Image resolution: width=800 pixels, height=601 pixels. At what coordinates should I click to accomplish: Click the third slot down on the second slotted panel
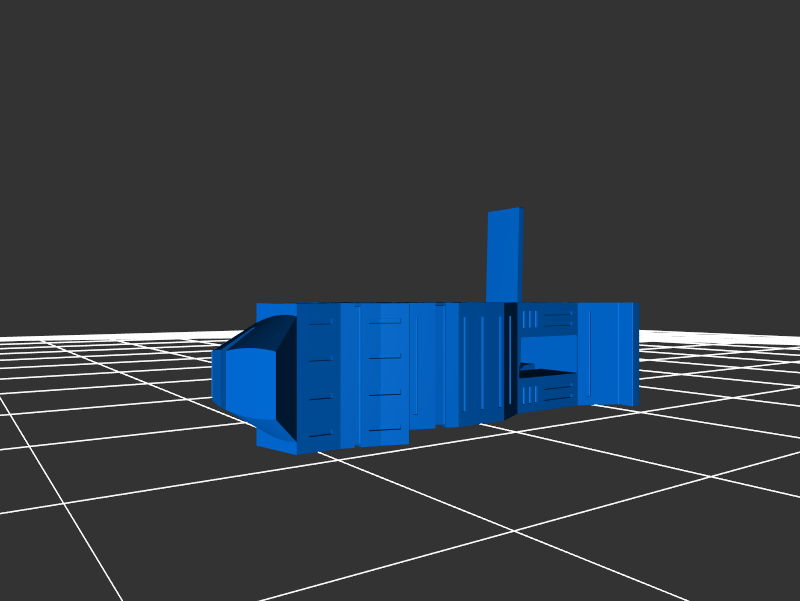pyautogui.click(x=384, y=393)
